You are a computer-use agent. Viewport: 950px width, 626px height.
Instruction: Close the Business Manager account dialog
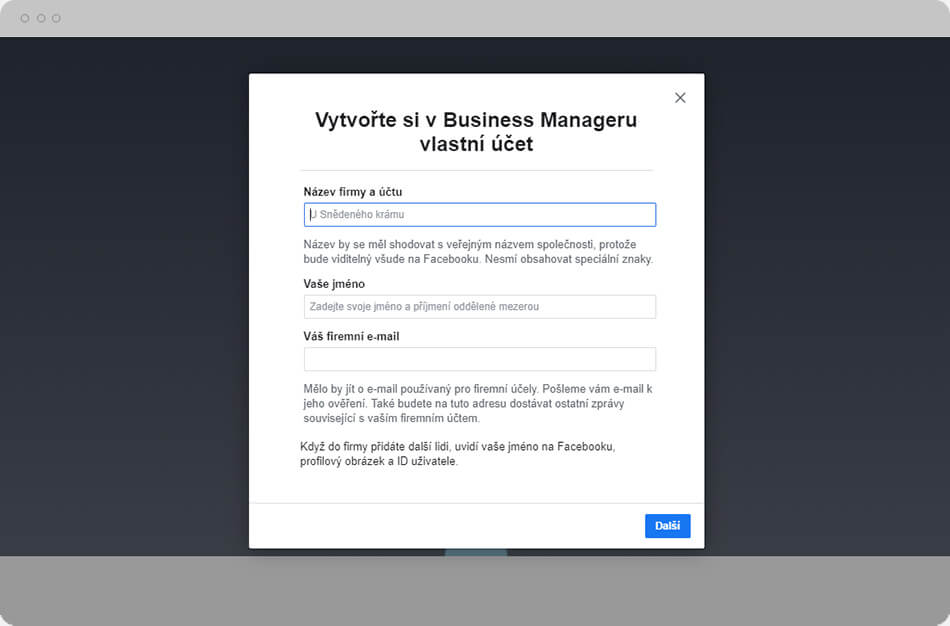pyautogui.click(x=680, y=98)
